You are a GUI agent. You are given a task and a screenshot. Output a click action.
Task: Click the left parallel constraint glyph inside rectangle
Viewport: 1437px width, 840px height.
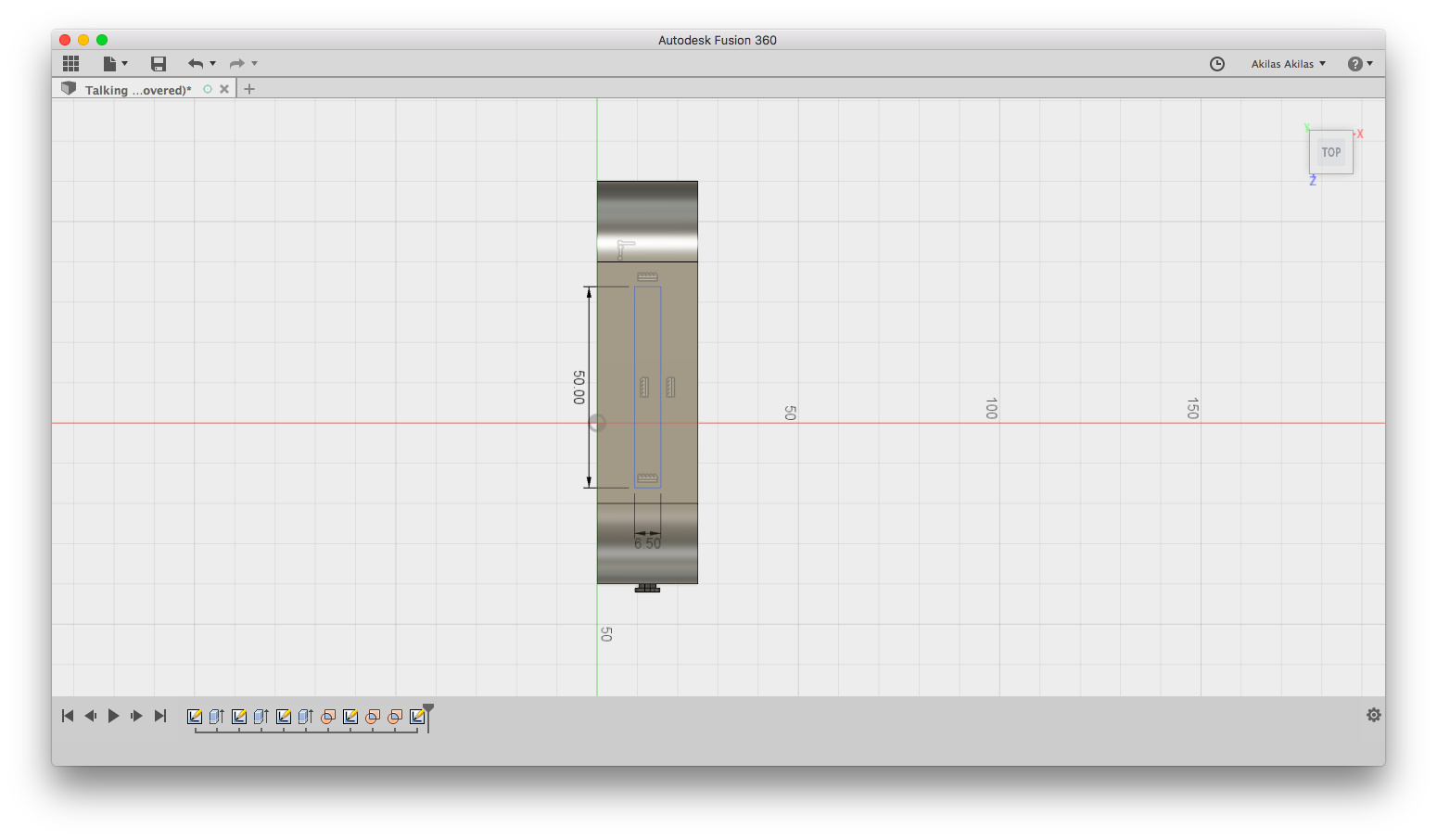[x=644, y=387]
